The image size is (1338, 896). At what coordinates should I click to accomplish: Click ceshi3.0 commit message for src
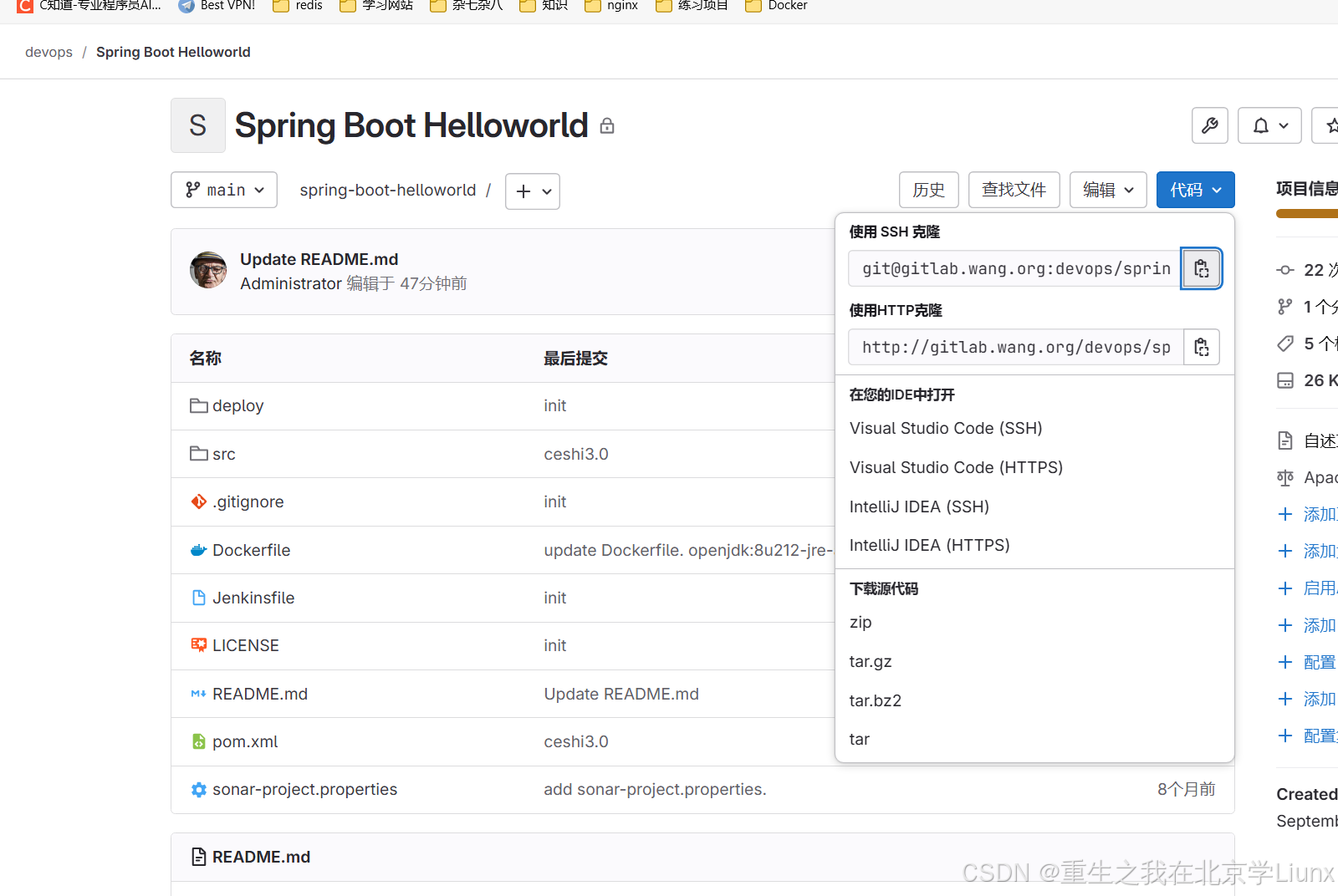coord(575,454)
